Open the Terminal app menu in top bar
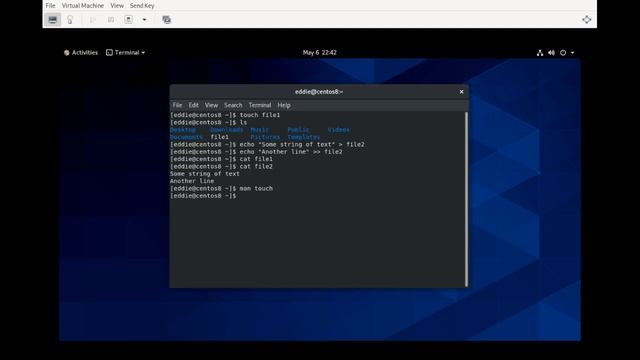This screenshot has height=360, width=640. (125, 53)
